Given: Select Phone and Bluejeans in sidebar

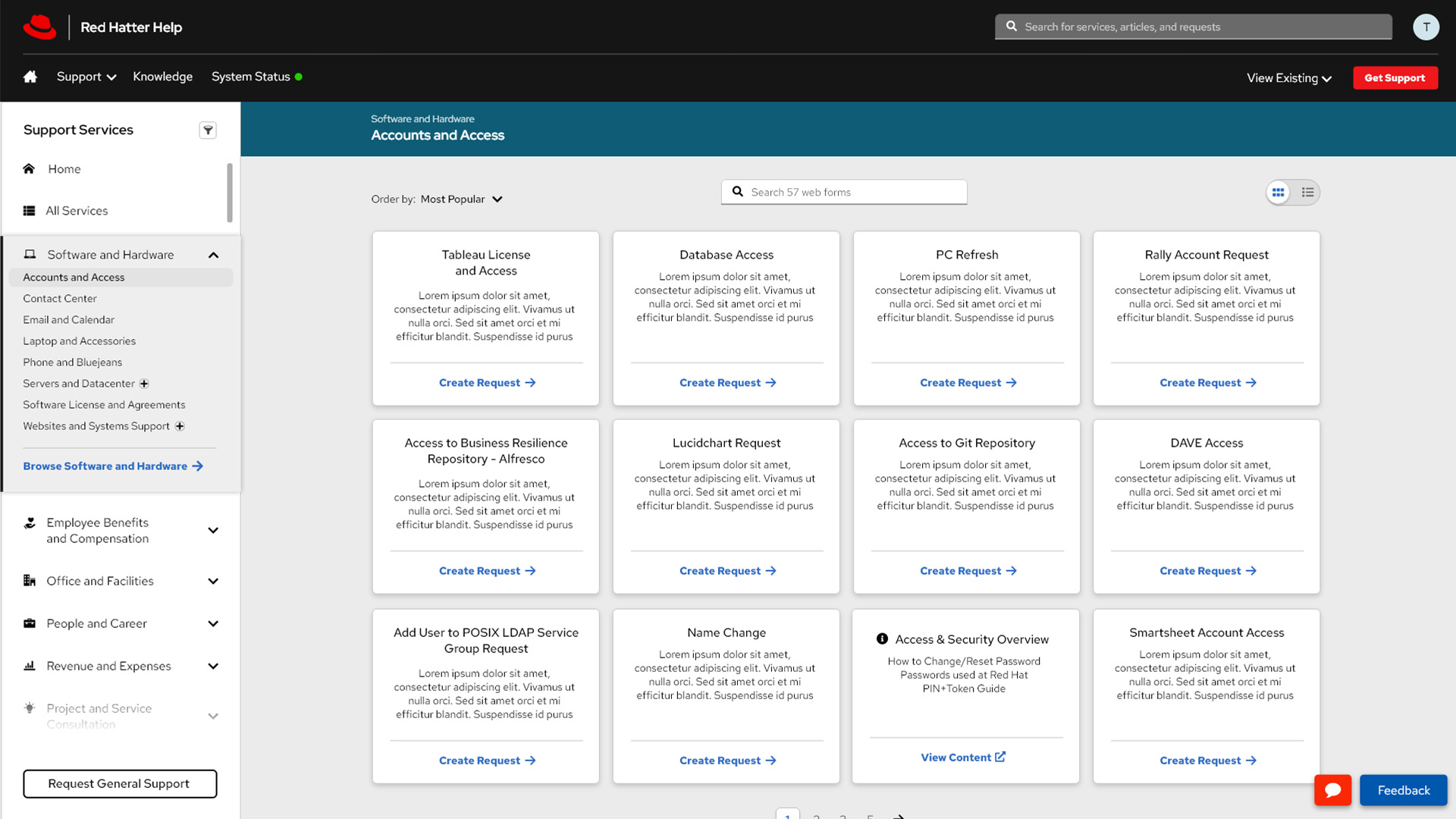Looking at the screenshot, I should click(x=72, y=362).
